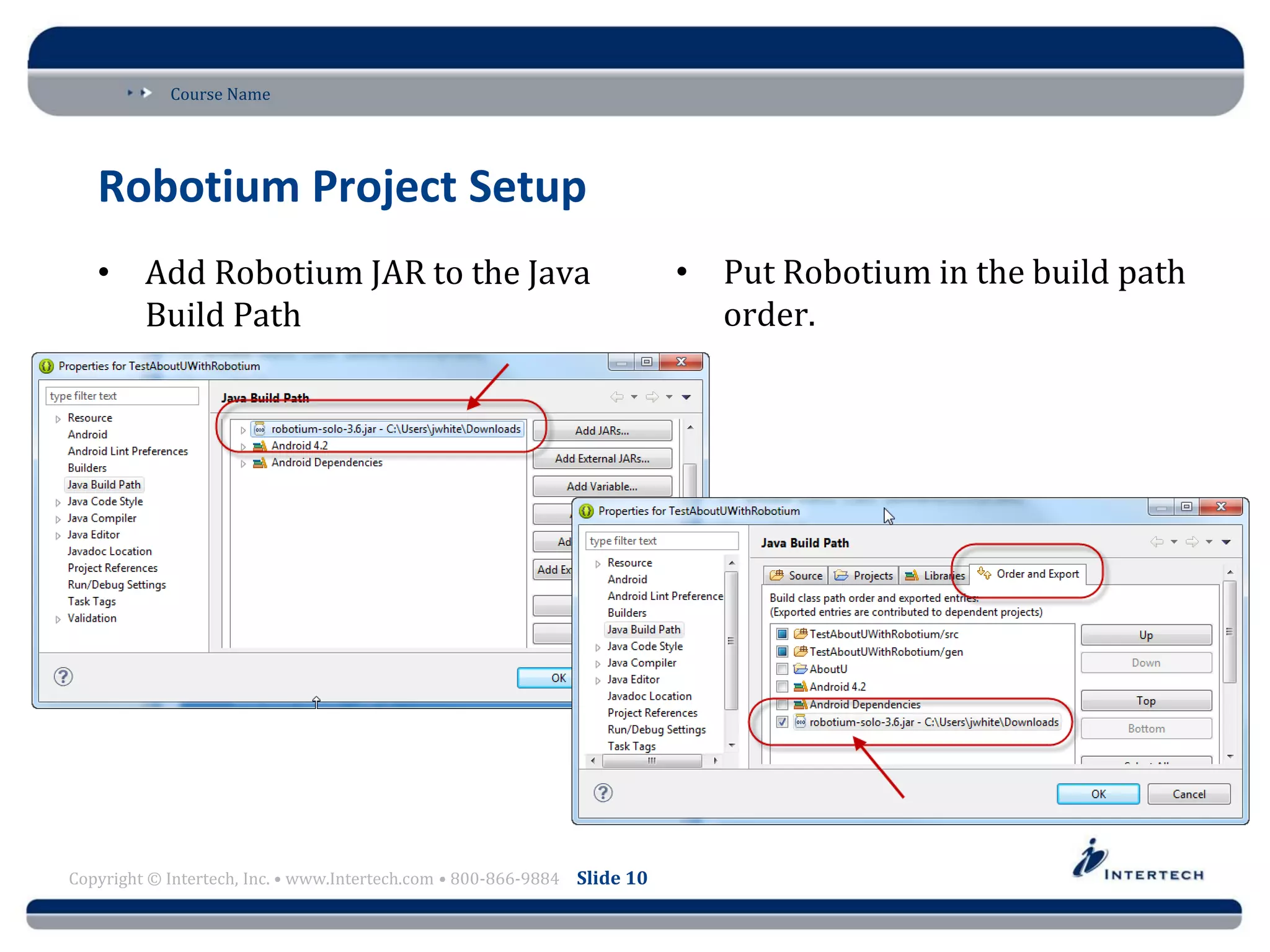Click AboutU project folder icon
The width and height of the screenshot is (1270, 952).
pyautogui.click(x=800, y=669)
